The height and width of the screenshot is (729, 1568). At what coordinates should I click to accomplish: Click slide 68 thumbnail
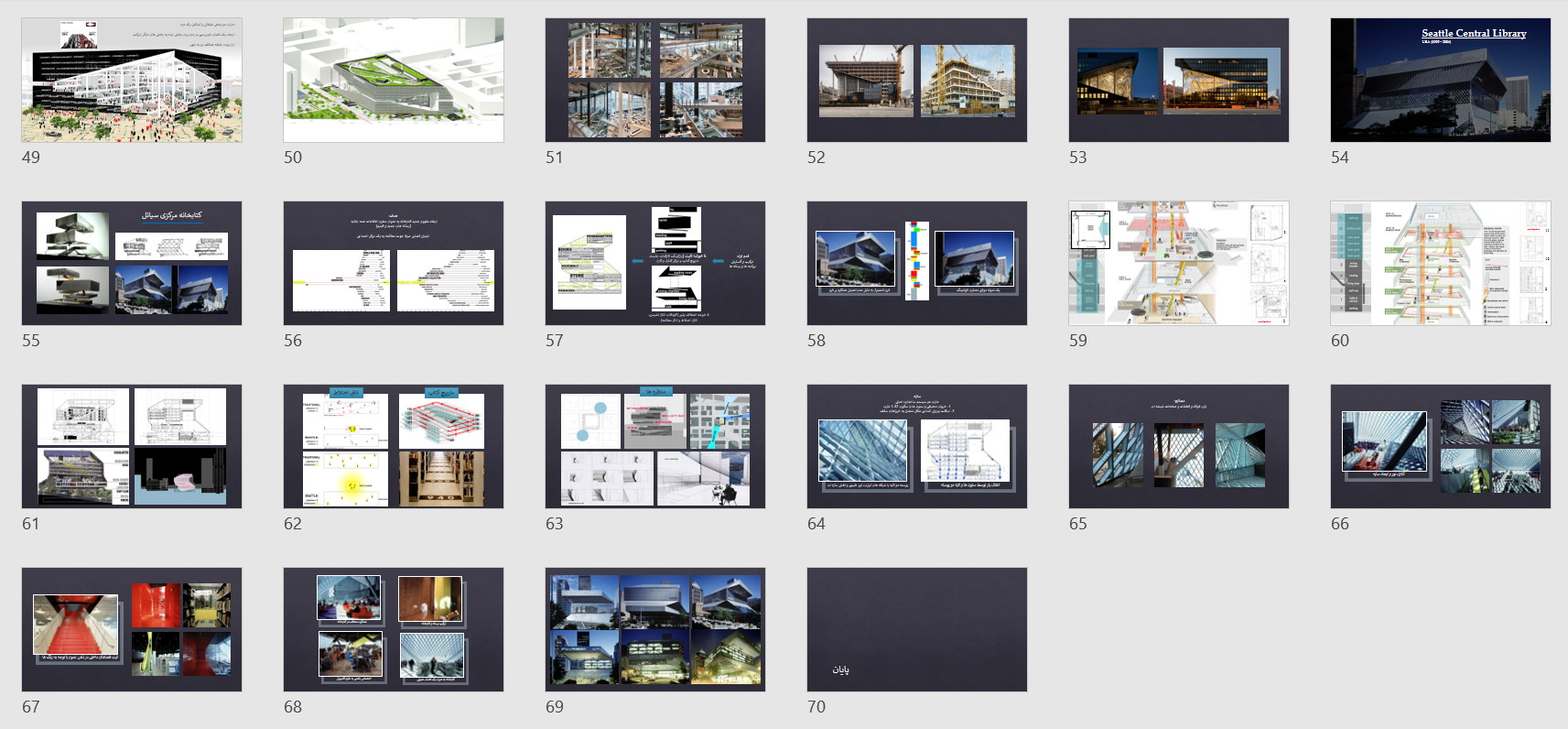[394, 629]
